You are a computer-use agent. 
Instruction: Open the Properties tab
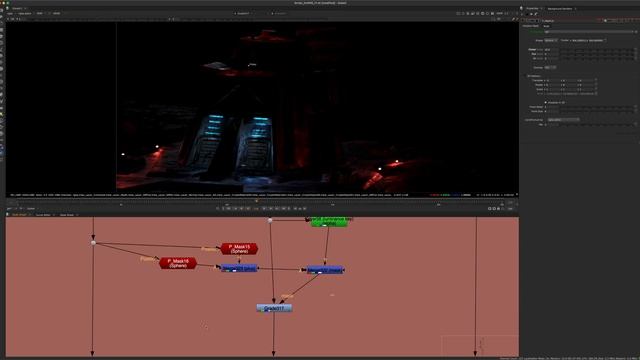tap(532, 8)
